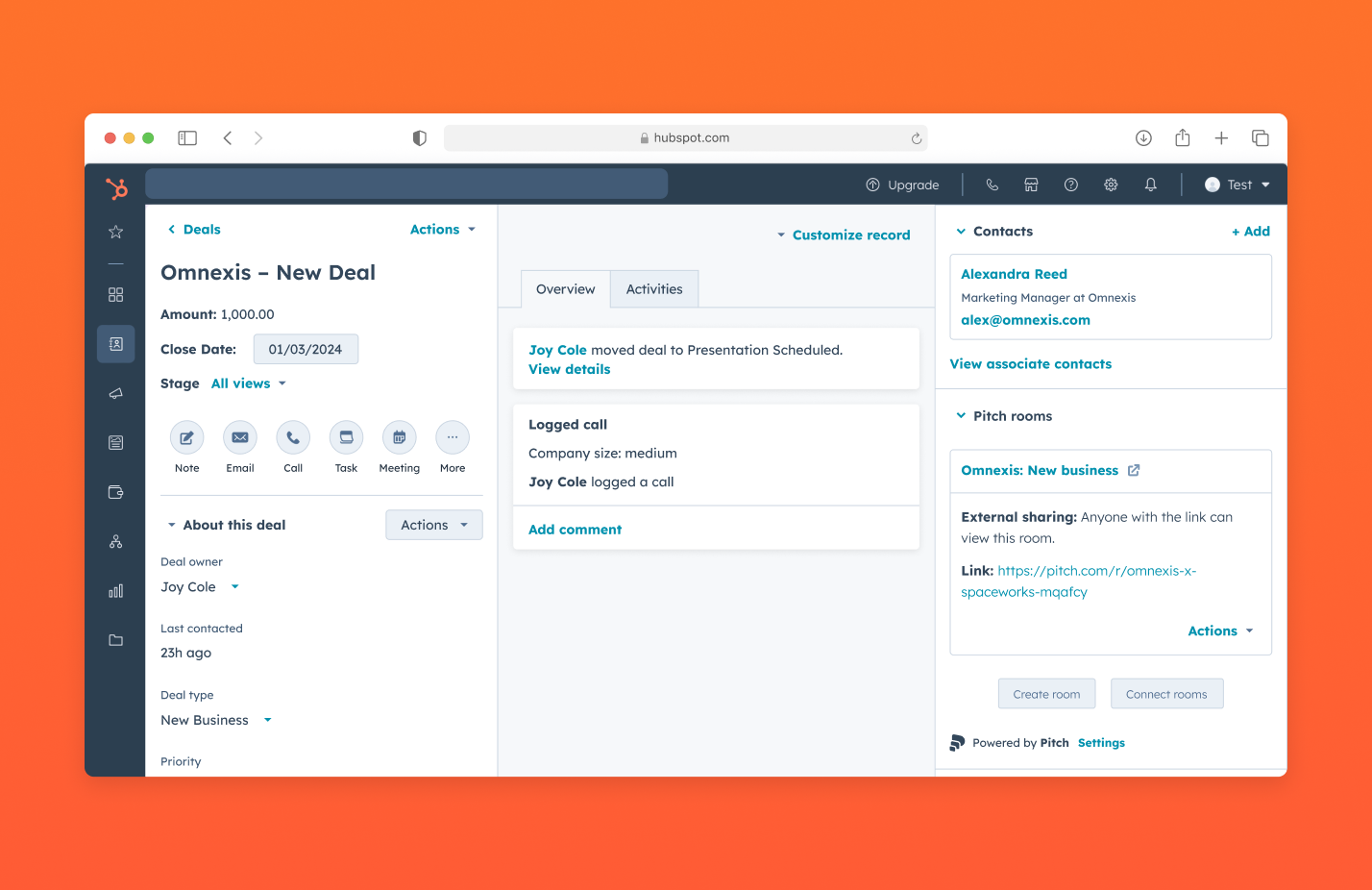The height and width of the screenshot is (890, 1372).
Task: Open the calling phone icon in top bar
Action: point(992,185)
